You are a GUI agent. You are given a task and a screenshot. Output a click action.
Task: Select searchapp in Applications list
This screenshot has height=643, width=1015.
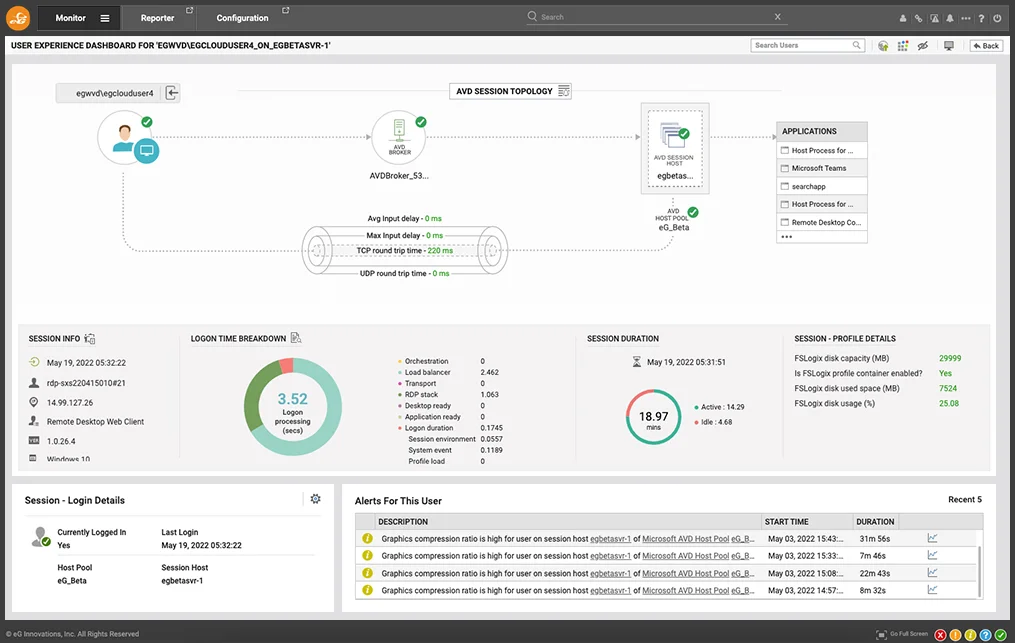point(821,186)
